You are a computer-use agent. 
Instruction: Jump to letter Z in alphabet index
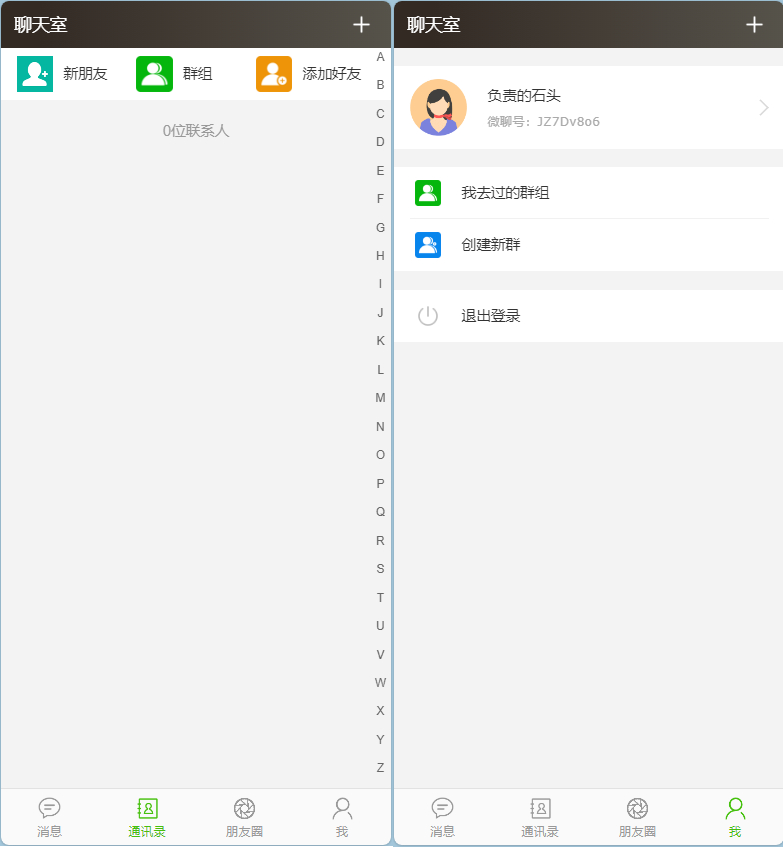click(380, 768)
